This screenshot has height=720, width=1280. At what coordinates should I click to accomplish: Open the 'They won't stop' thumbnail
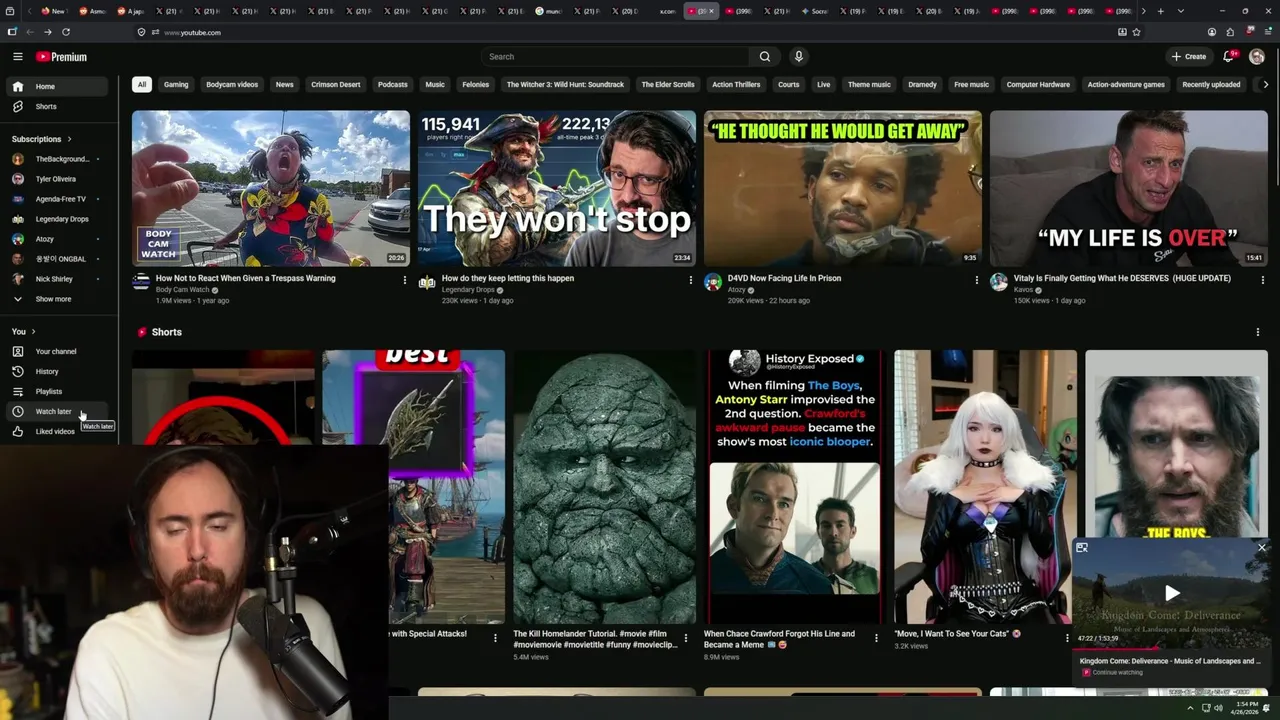[x=556, y=188]
